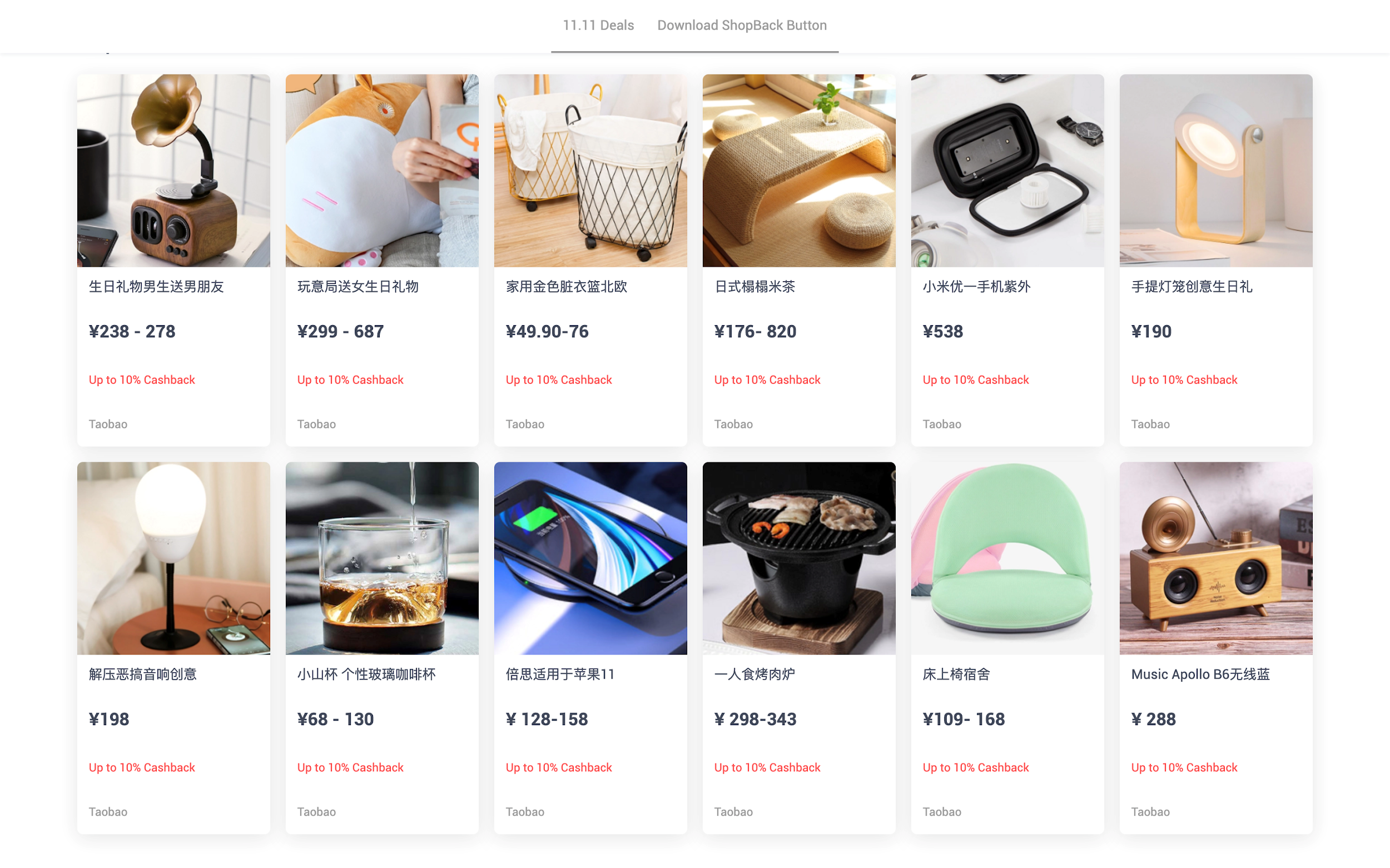The width and height of the screenshot is (1390, 868).
Task: Click the Music Apollo B6 speaker title
Action: click(x=1200, y=674)
